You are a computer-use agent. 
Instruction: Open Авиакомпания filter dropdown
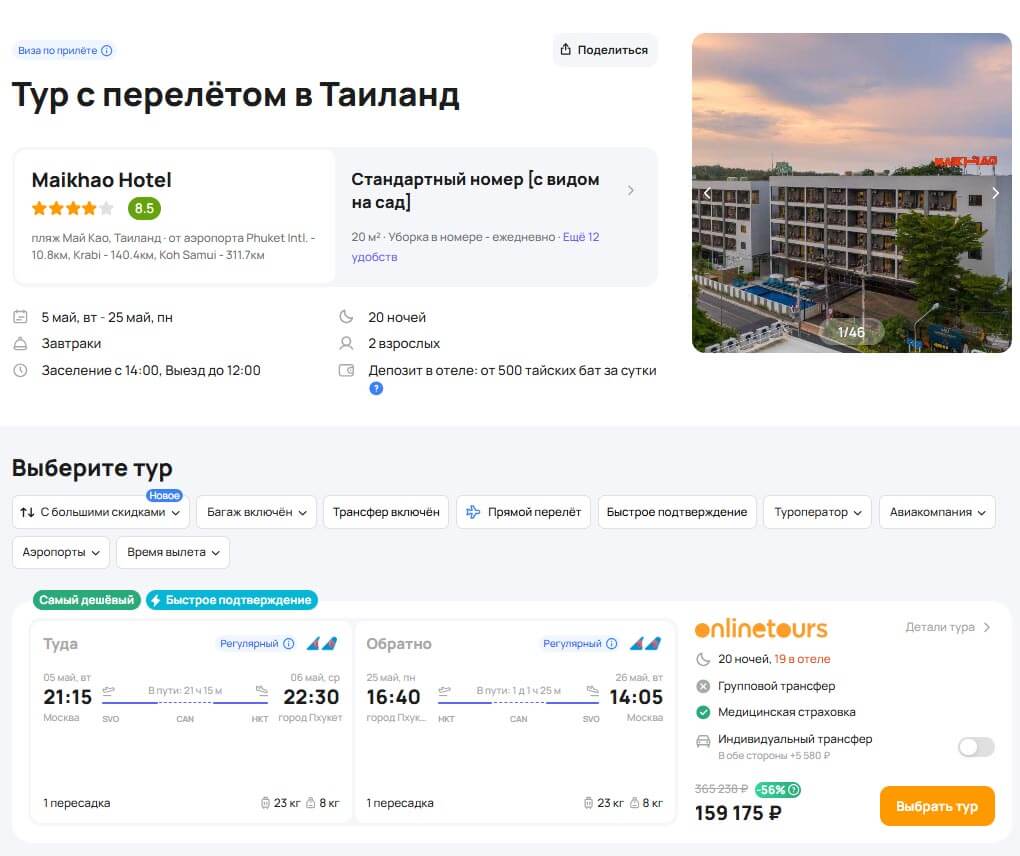(937, 513)
